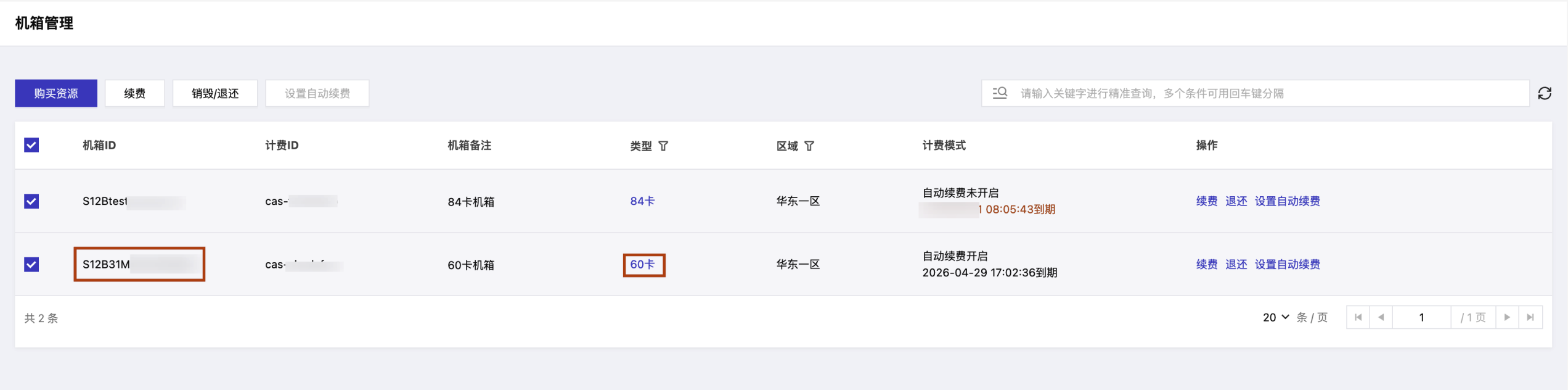Open the 区域 column filter funnel
This screenshot has width=1568, height=390.
point(809,146)
